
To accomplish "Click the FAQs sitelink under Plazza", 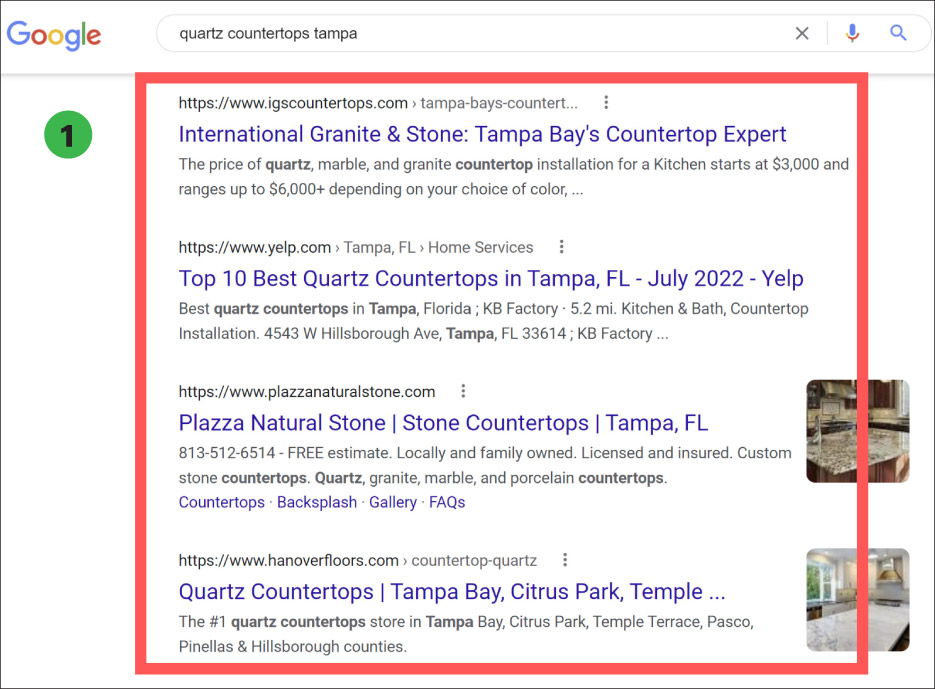I will (447, 502).
